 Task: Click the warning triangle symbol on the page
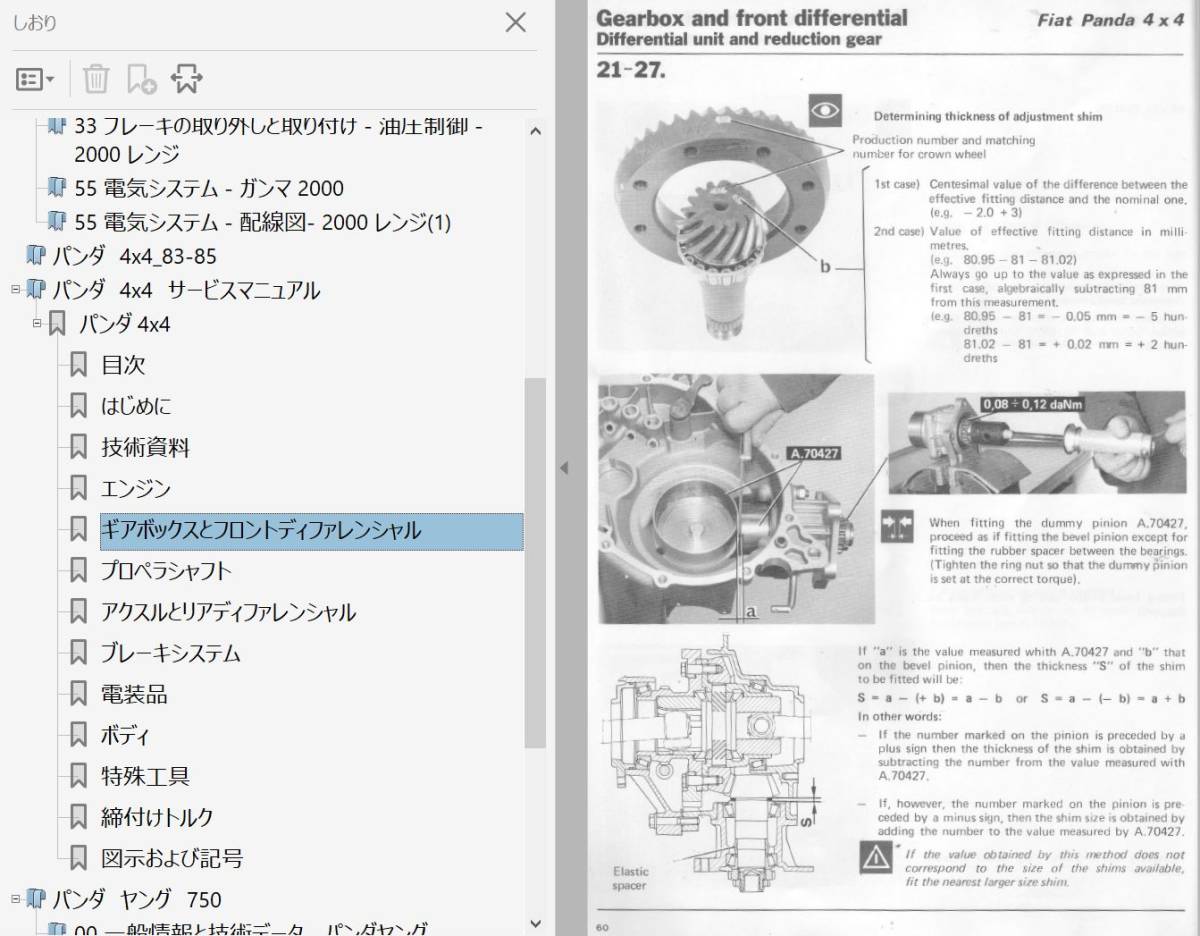[877, 856]
